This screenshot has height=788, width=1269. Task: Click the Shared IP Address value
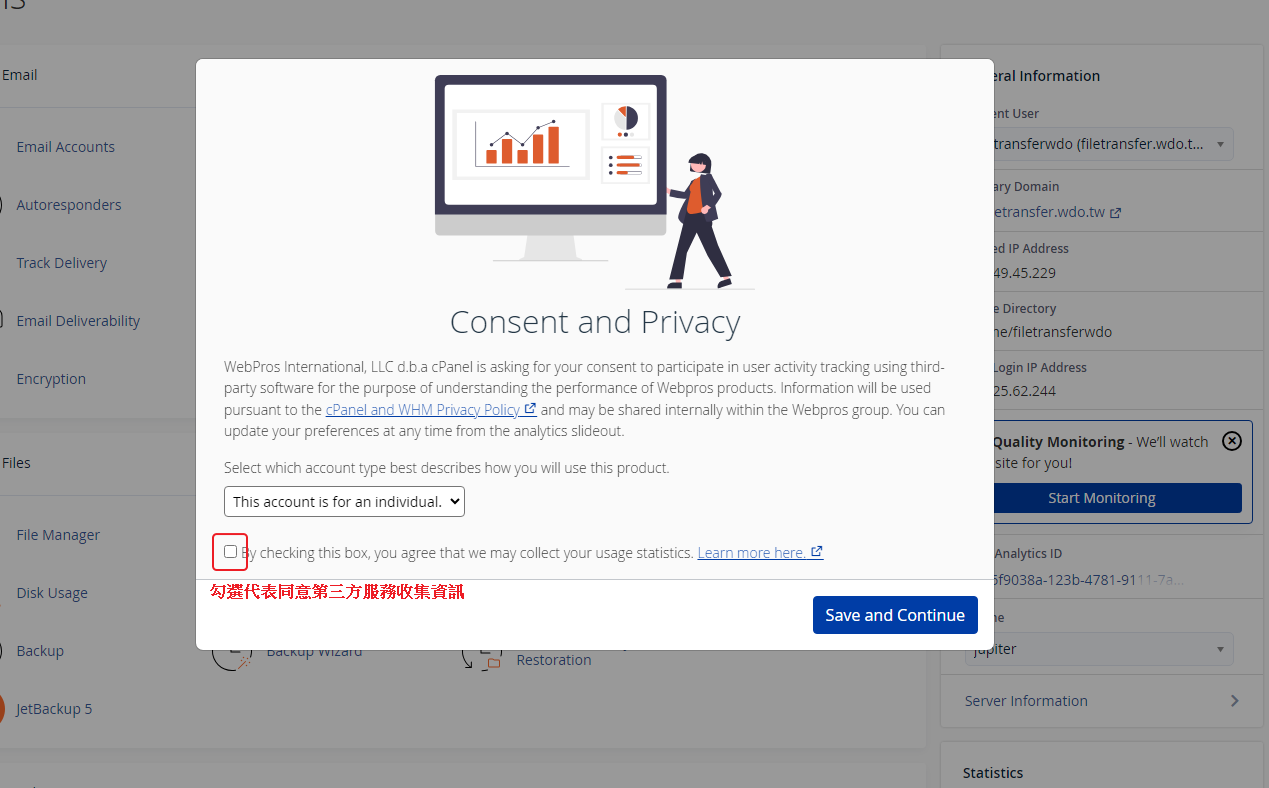tap(1025, 273)
